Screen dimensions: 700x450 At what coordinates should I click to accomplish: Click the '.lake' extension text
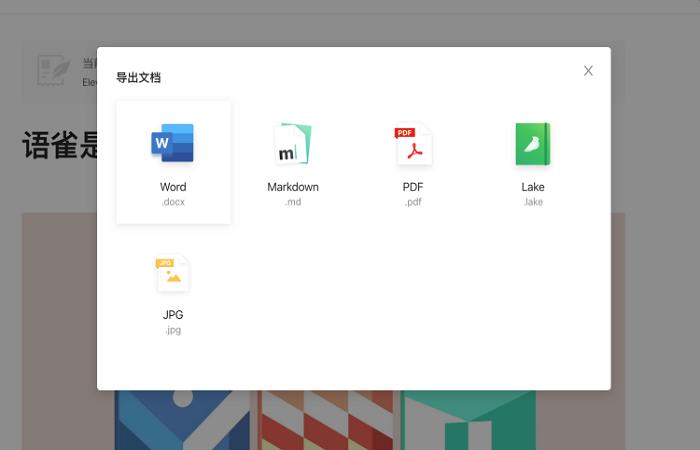[x=533, y=202]
